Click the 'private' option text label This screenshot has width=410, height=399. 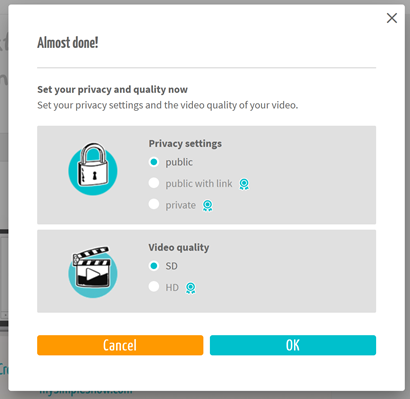pyautogui.click(x=180, y=205)
